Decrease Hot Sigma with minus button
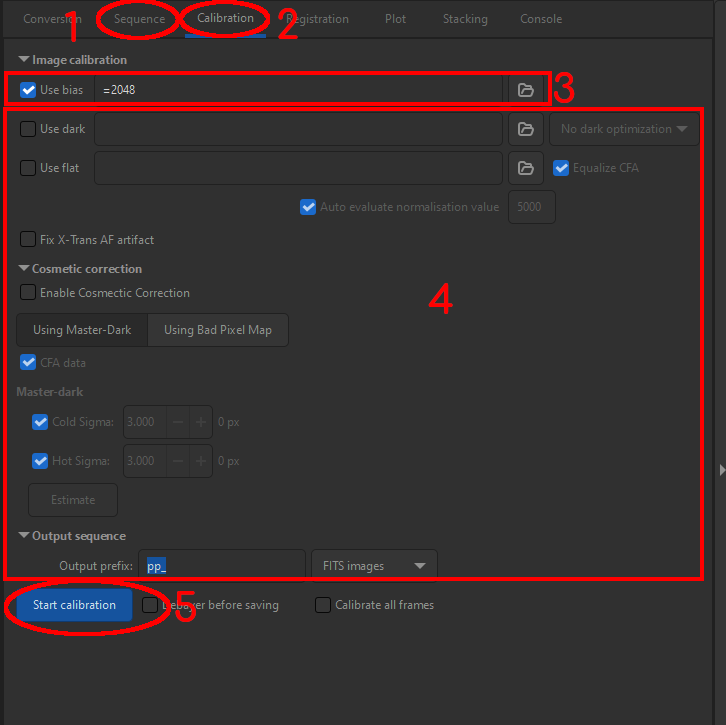Image resolution: width=726 pixels, height=725 pixels. pyautogui.click(x=177, y=461)
